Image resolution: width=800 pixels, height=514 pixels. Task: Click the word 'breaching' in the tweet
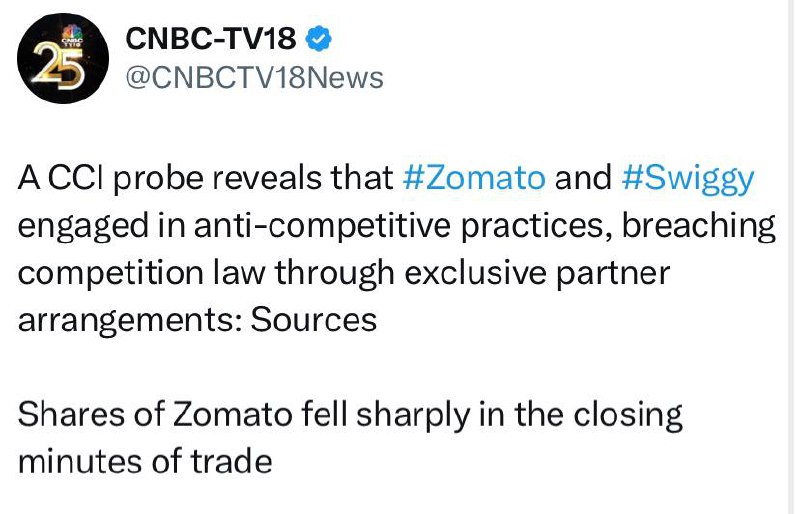(x=698, y=227)
